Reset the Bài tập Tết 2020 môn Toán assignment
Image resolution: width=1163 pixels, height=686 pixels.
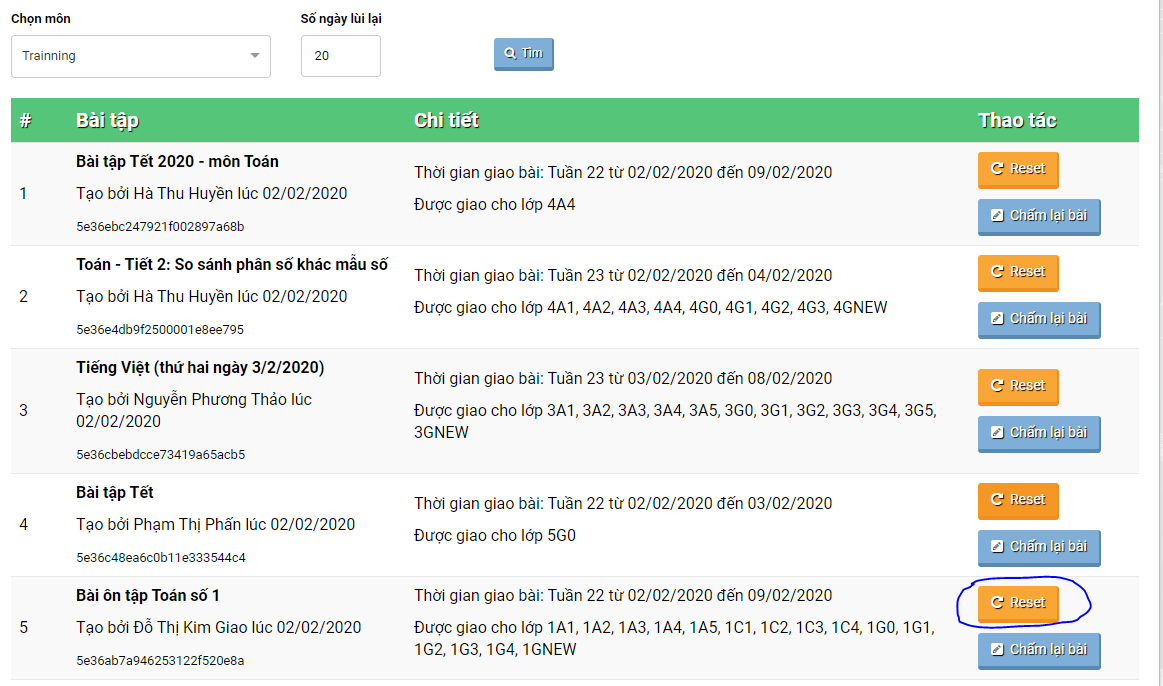coord(1017,169)
